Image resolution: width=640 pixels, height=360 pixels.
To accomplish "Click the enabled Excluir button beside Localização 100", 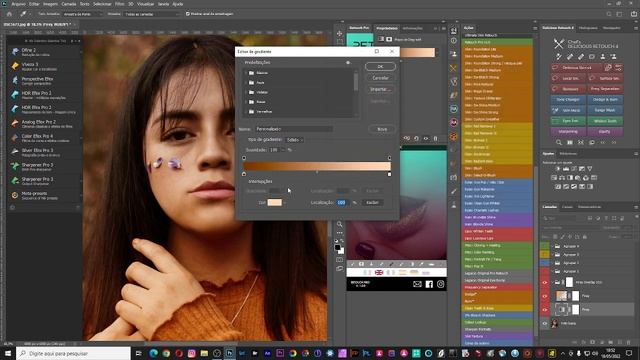I will tap(372, 202).
